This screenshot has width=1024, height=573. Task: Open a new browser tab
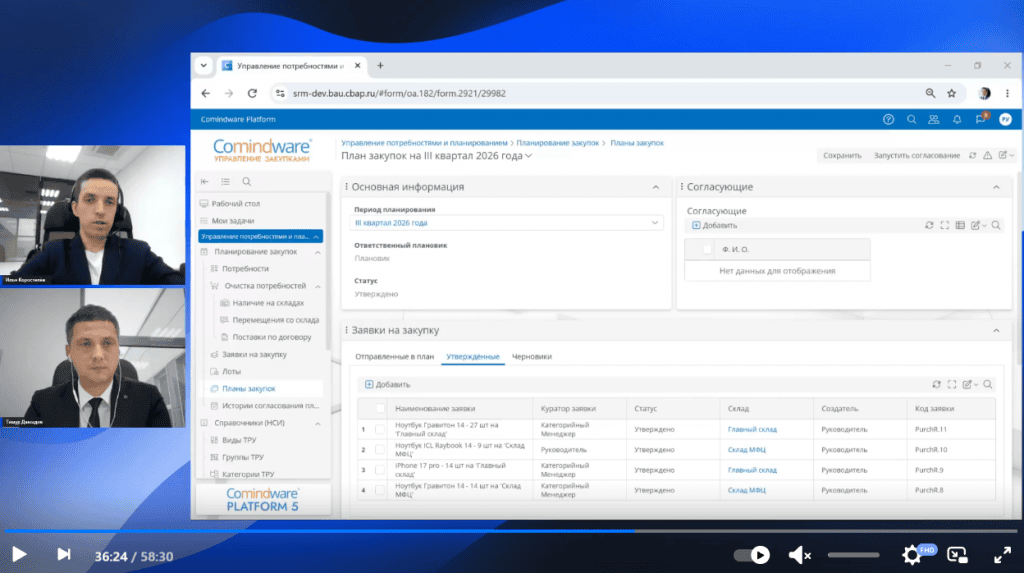tap(380, 65)
